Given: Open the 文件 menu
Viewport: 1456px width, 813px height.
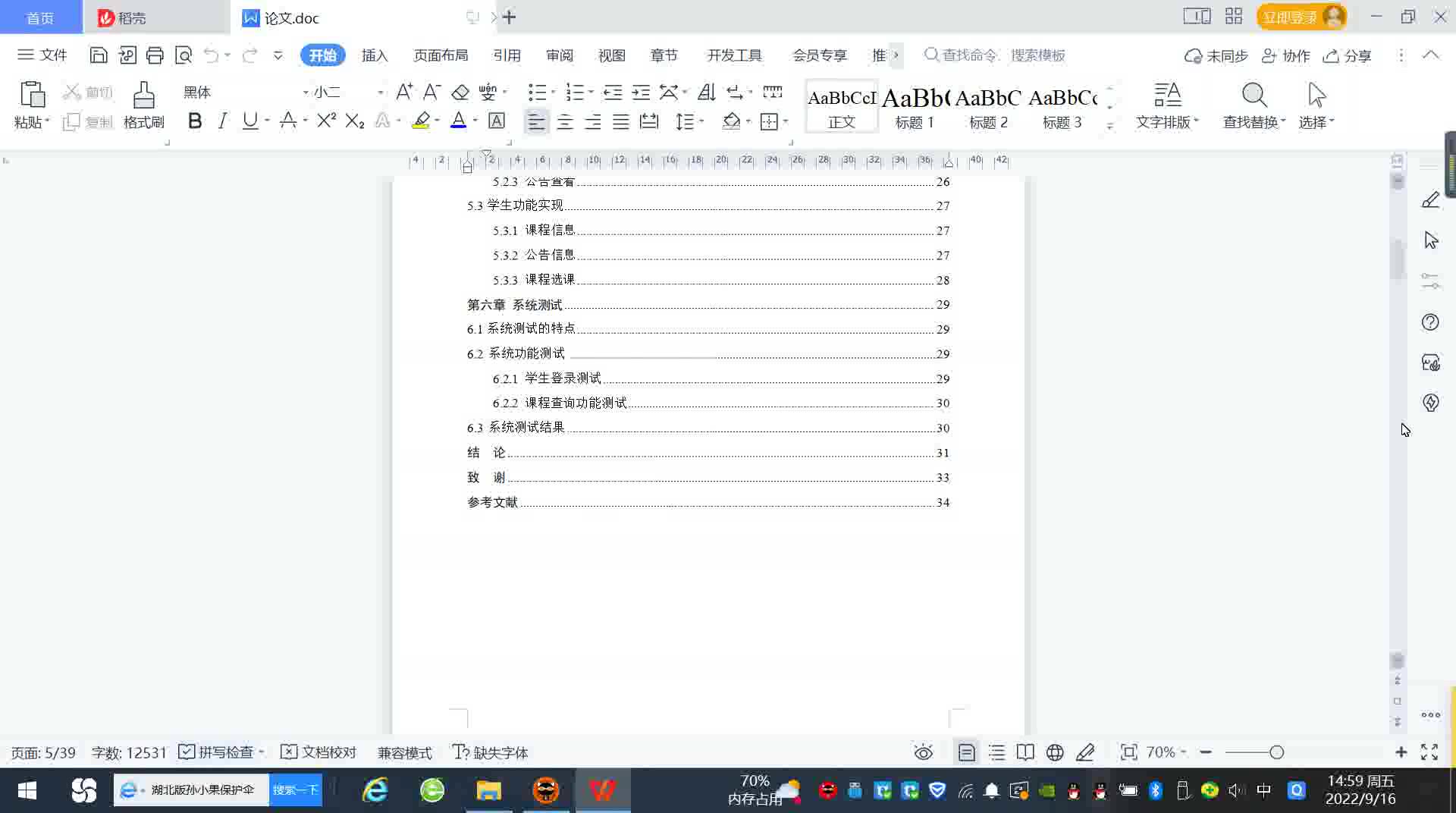Looking at the screenshot, I should pyautogui.click(x=42, y=55).
